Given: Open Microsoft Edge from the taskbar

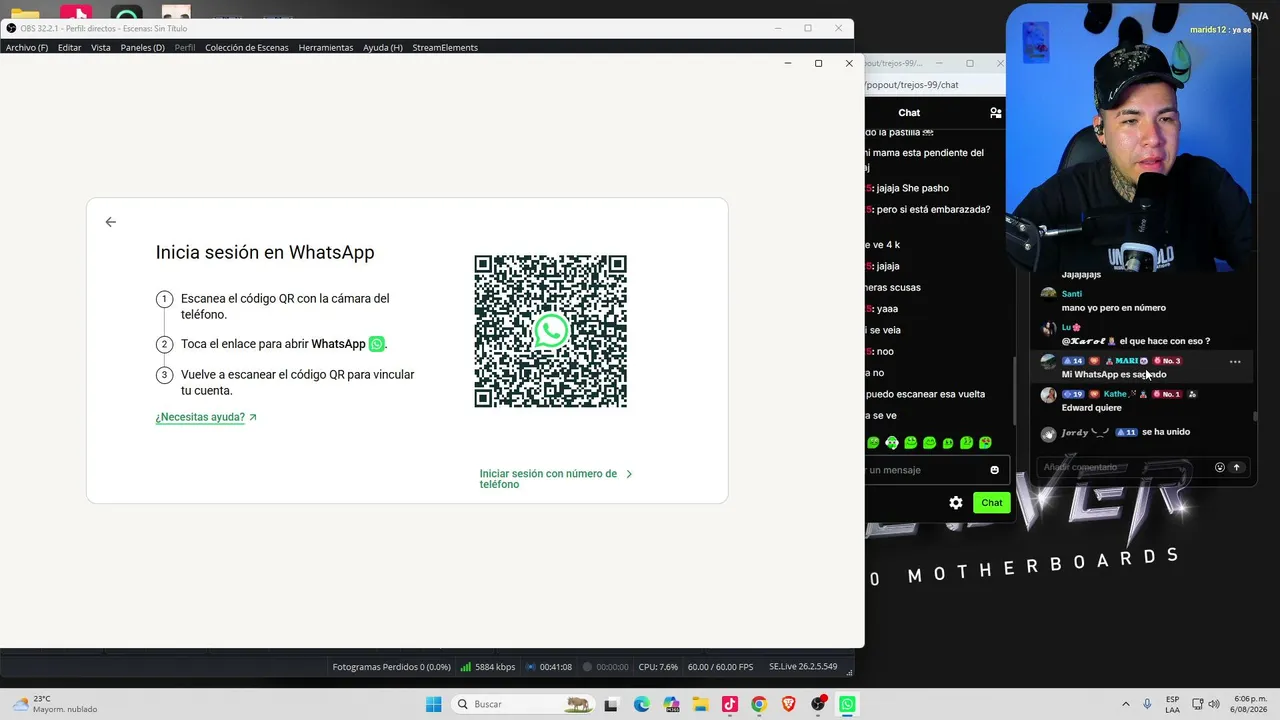Looking at the screenshot, I should (641, 704).
